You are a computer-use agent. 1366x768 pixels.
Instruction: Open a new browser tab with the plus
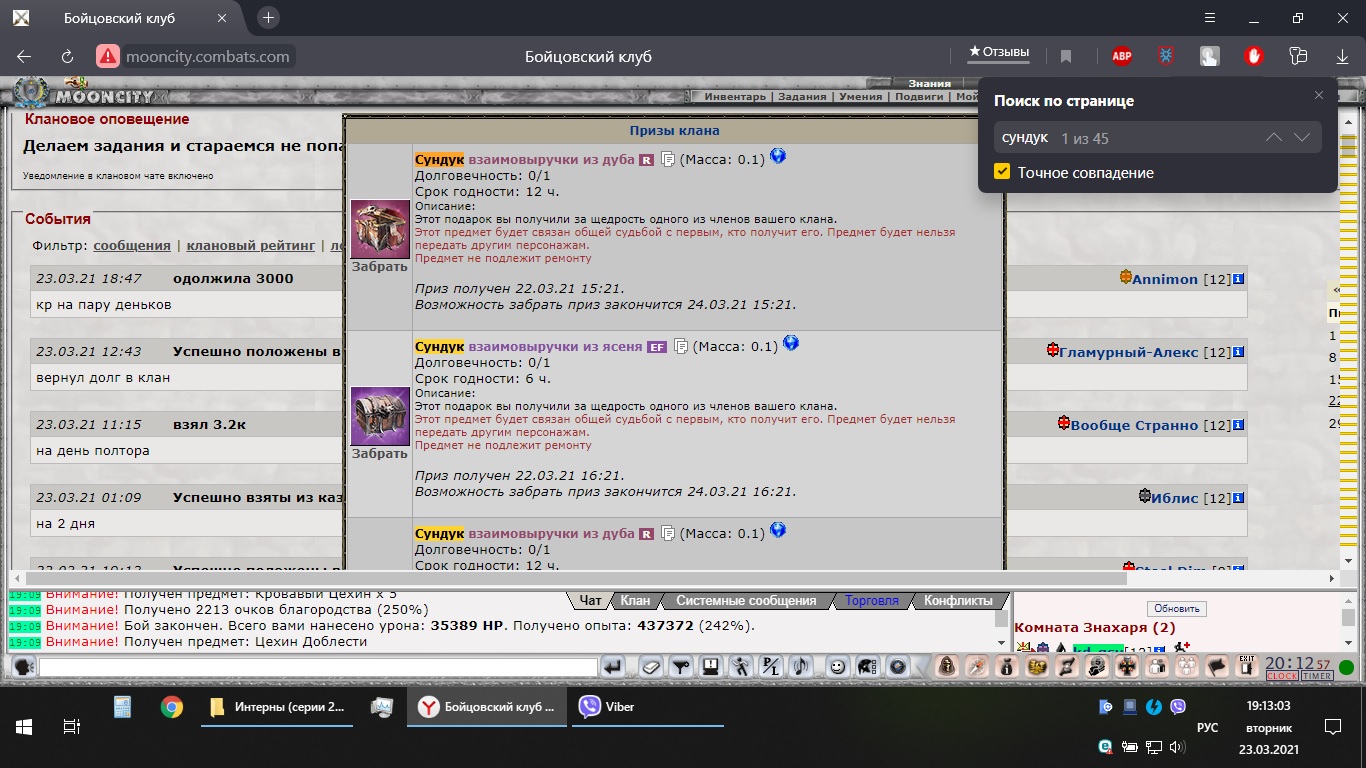[268, 18]
